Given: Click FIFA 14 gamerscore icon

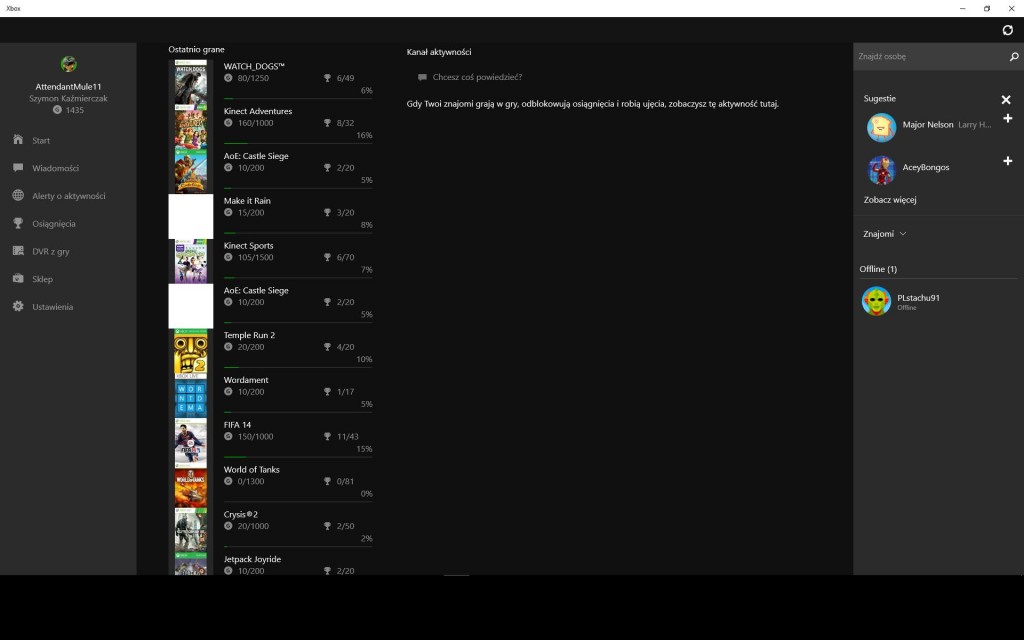Looking at the screenshot, I should [228, 436].
